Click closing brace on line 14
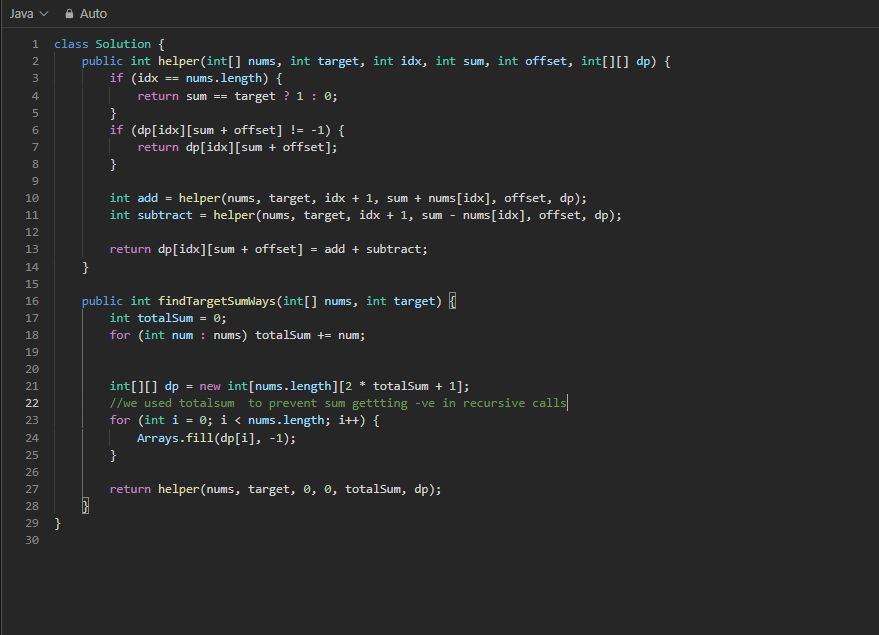The width and height of the screenshot is (879, 635). tap(85, 267)
